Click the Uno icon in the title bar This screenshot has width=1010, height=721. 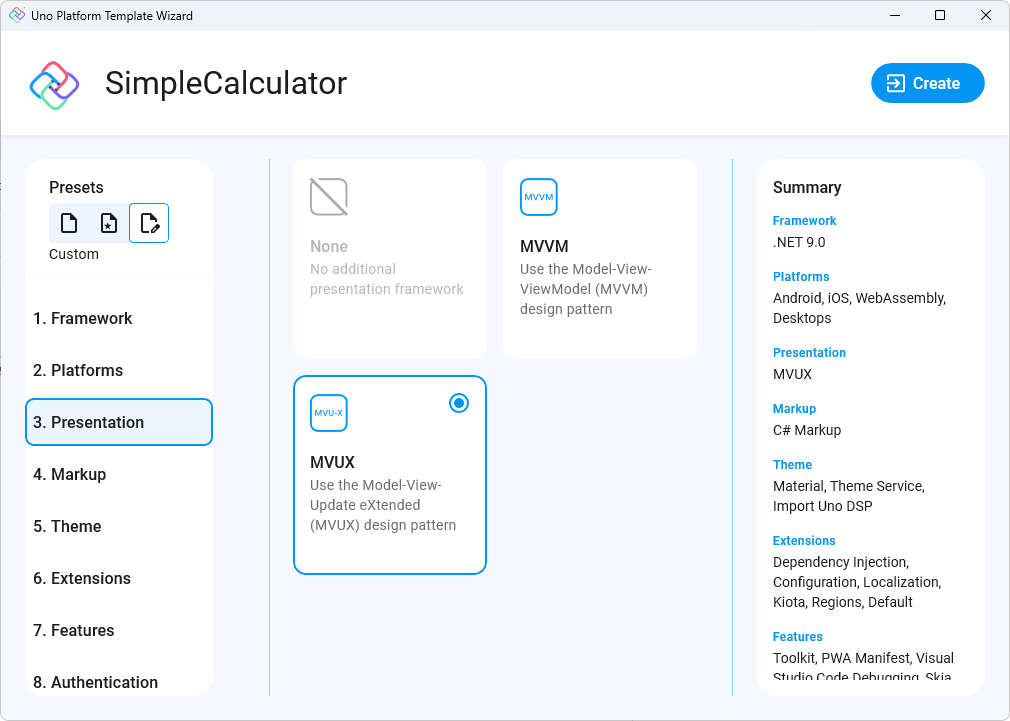click(17, 15)
